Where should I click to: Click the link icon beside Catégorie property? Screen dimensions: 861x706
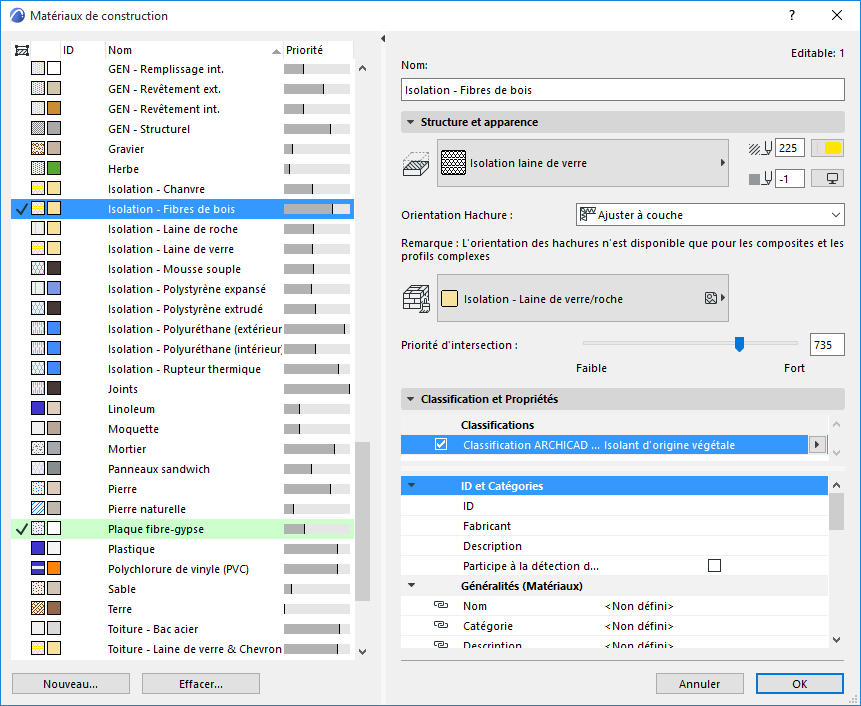[441, 625]
